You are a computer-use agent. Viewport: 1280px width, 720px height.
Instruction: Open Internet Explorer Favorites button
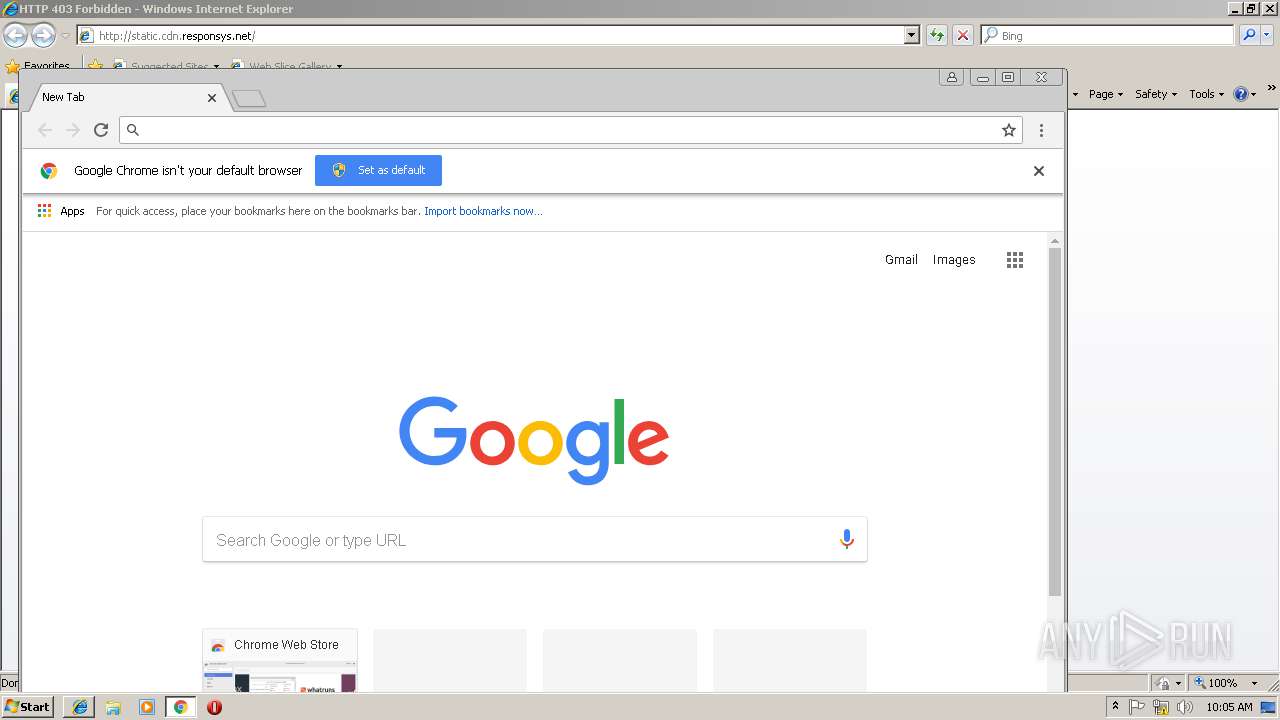[x=37, y=66]
